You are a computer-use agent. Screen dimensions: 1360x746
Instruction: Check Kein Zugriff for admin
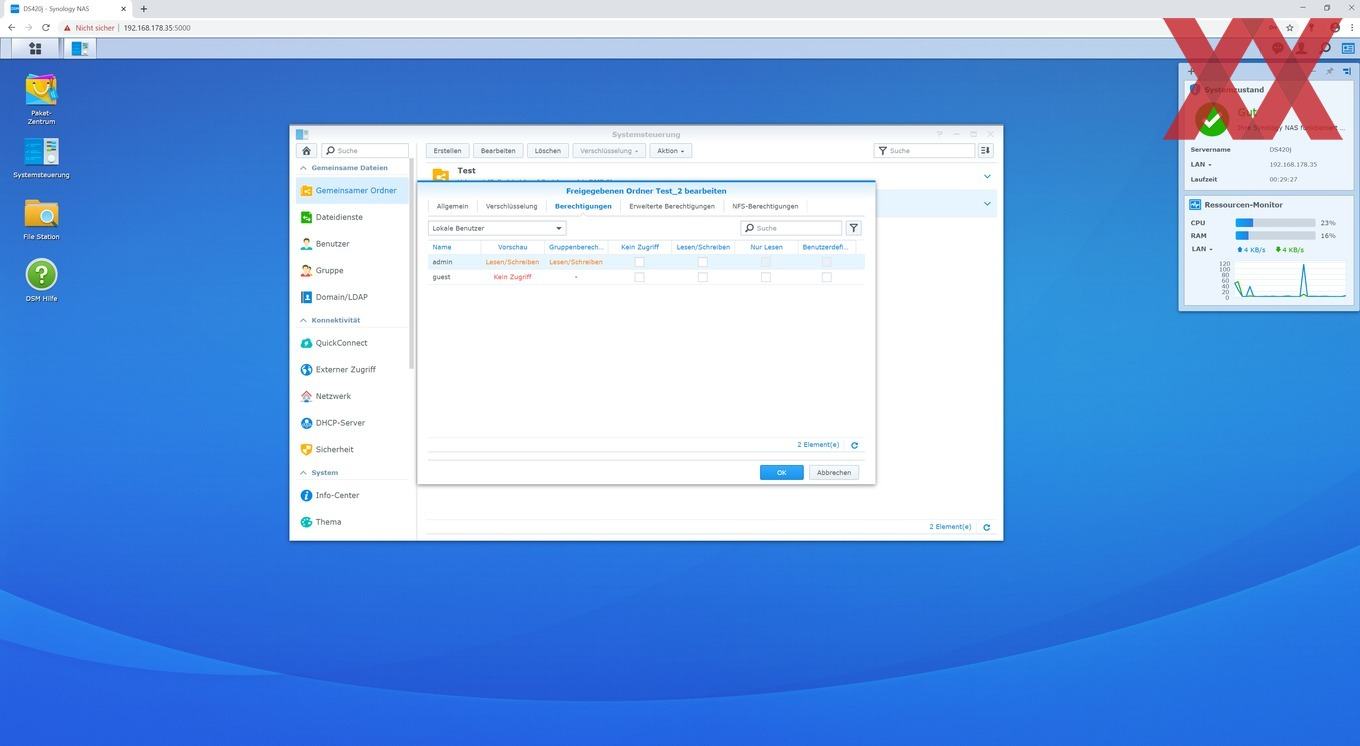coord(639,262)
